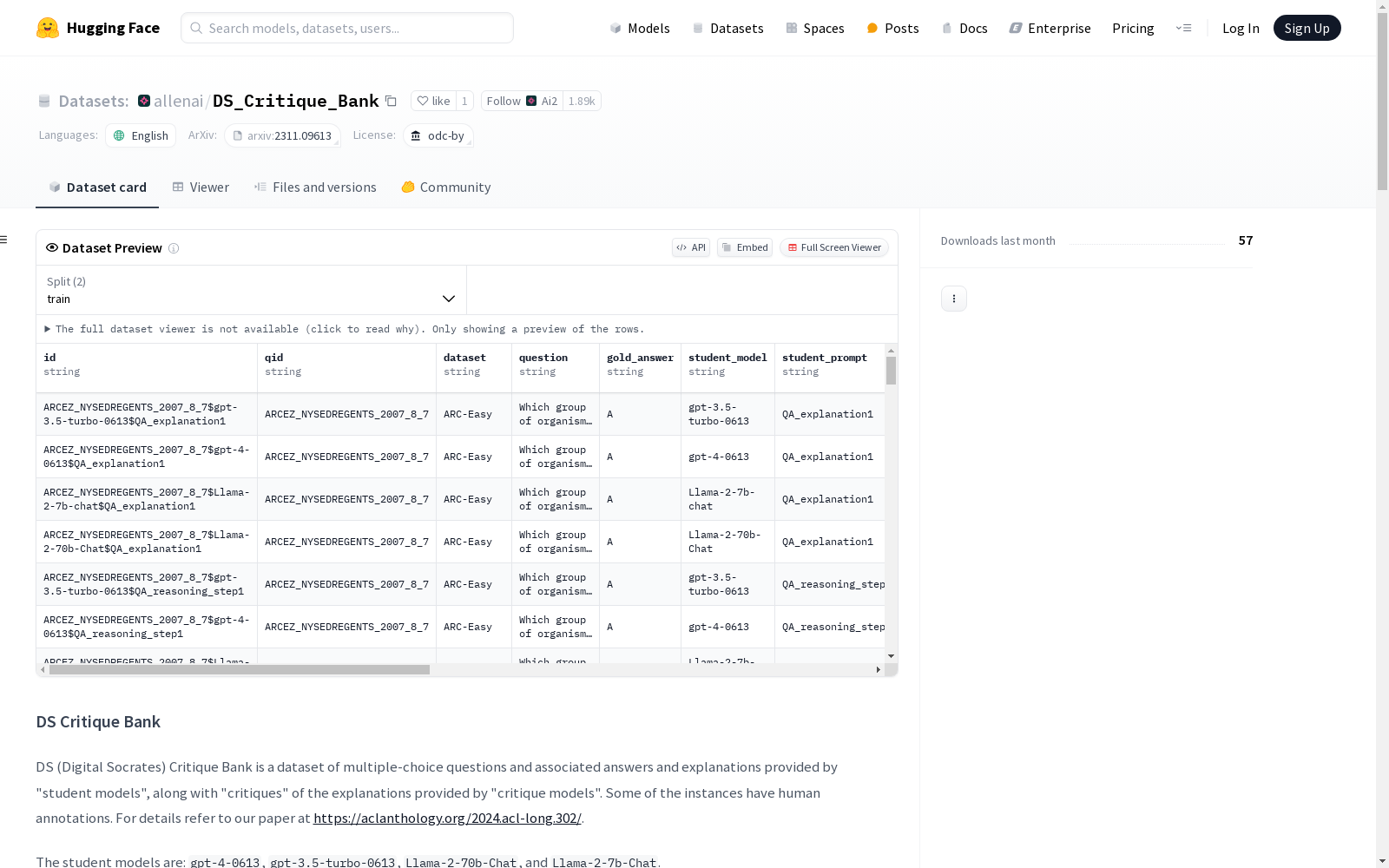Image resolution: width=1389 pixels, height=868 pixels.
Task: Click the like count number 1
Action: tap(464, 101)
